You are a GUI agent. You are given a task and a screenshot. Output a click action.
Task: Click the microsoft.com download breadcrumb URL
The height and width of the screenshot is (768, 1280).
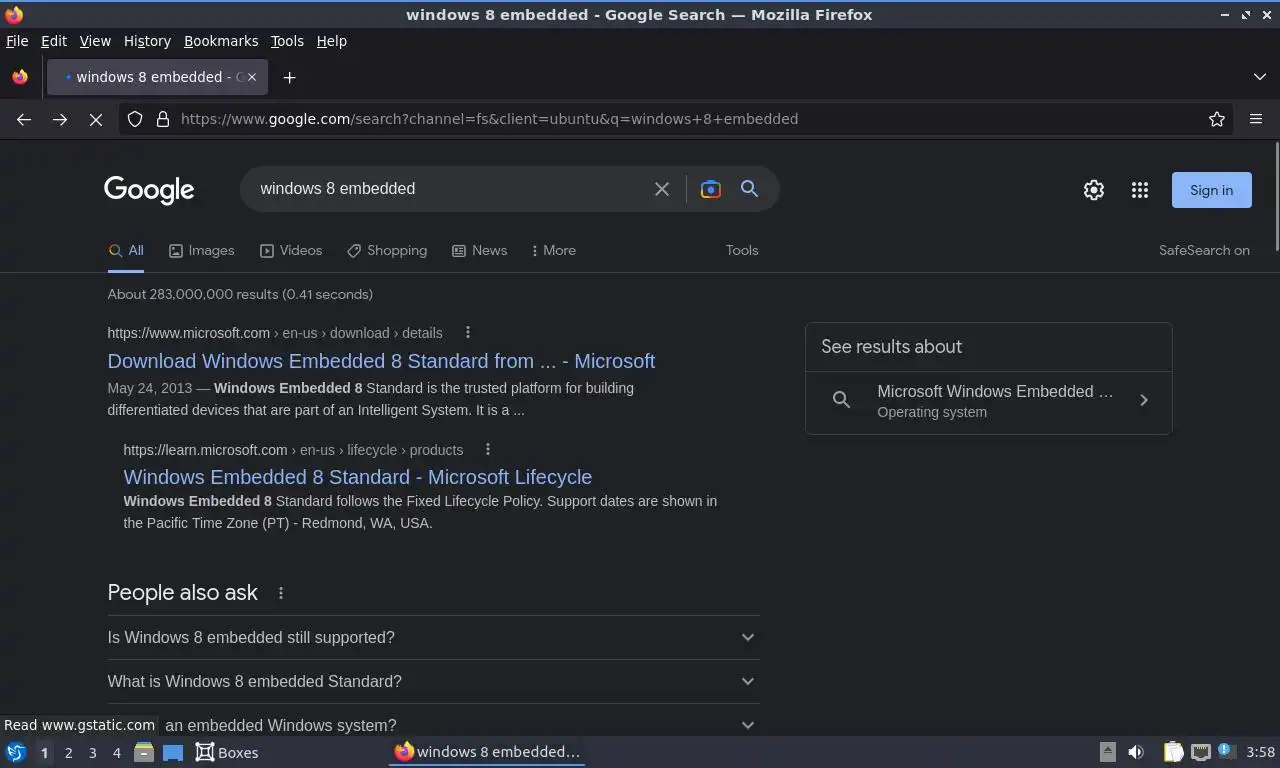275,333
